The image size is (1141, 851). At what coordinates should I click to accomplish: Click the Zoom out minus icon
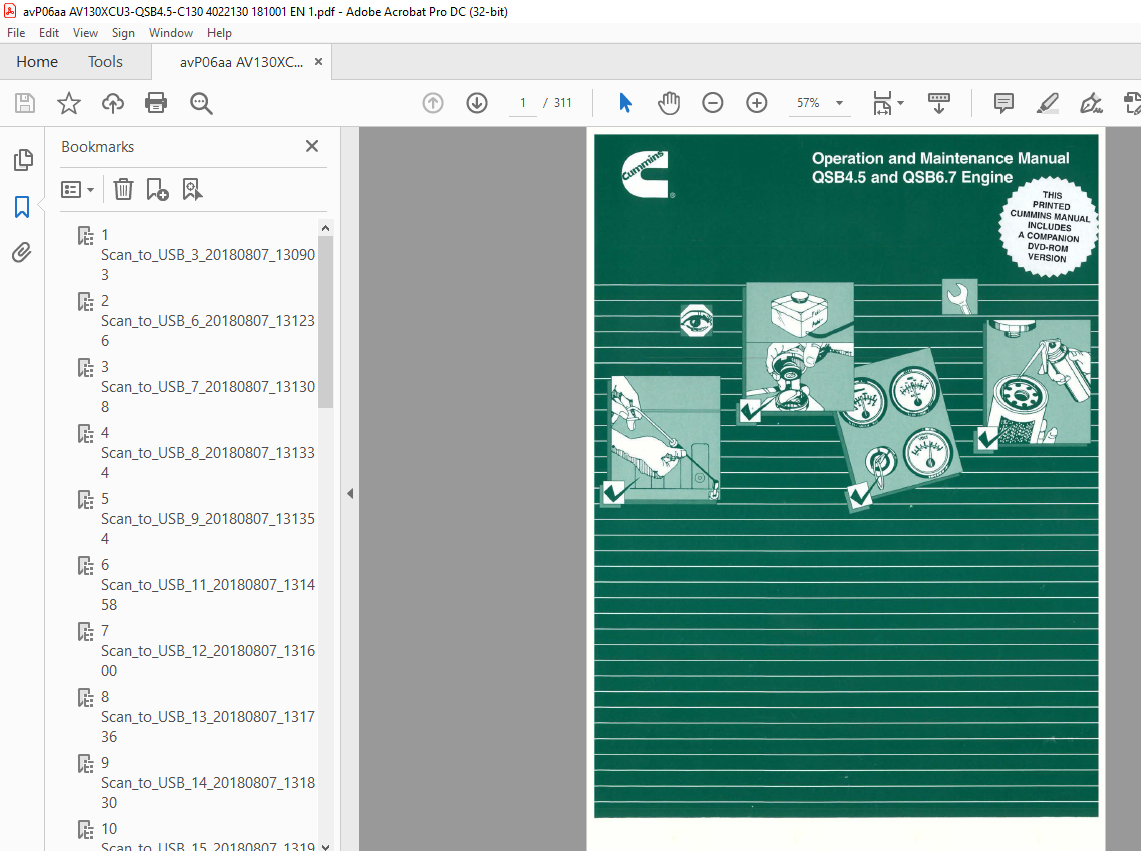pos(712,103)
